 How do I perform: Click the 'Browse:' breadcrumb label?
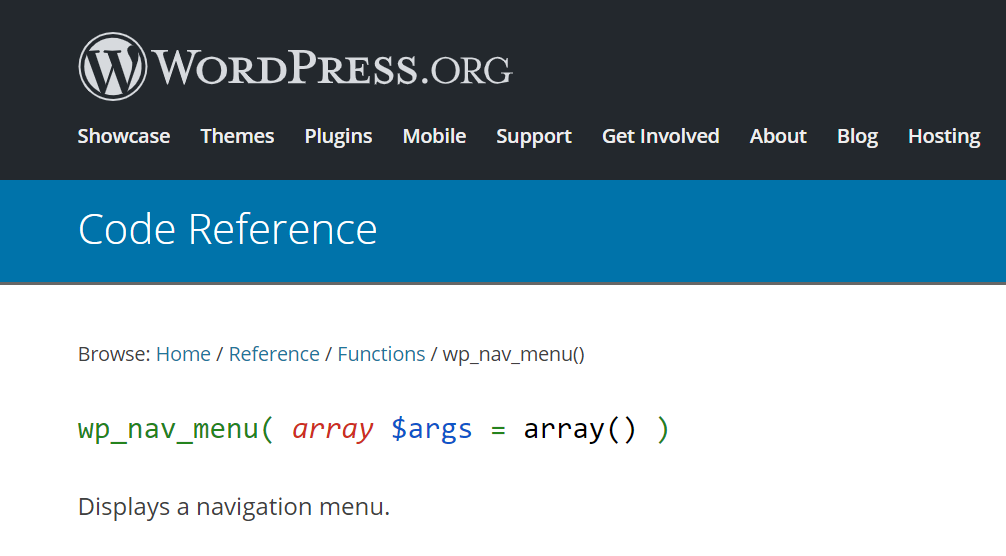(114, 354)
